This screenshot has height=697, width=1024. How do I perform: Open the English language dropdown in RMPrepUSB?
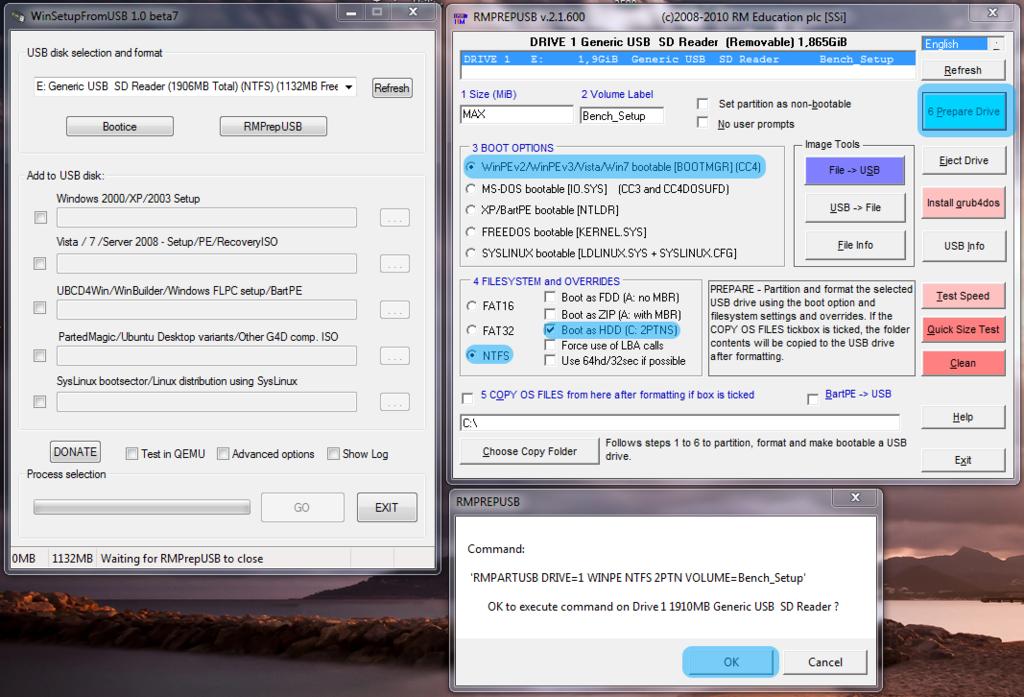[x=996, y=44]
